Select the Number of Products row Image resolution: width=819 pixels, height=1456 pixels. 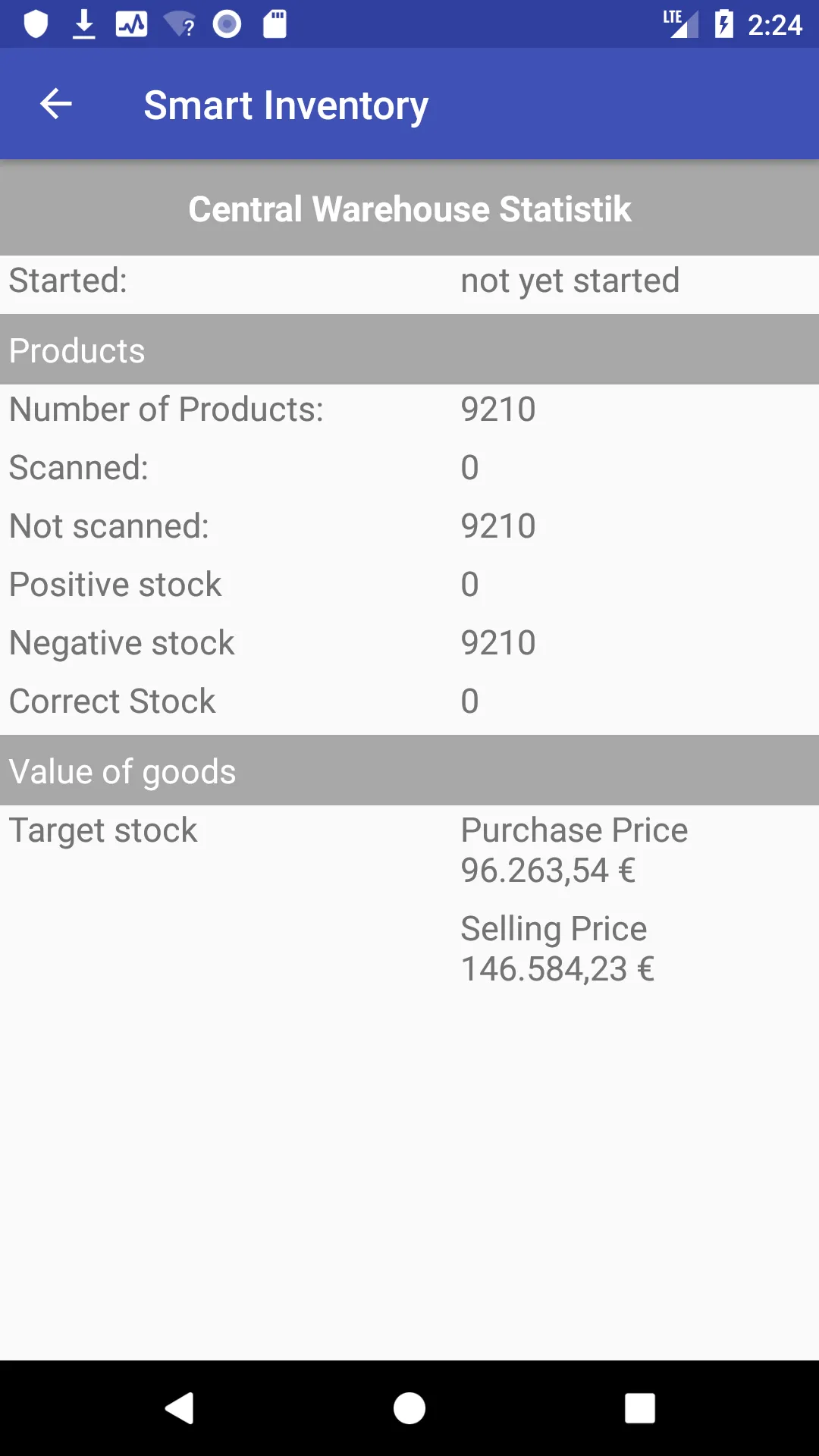tap(409, 409)
